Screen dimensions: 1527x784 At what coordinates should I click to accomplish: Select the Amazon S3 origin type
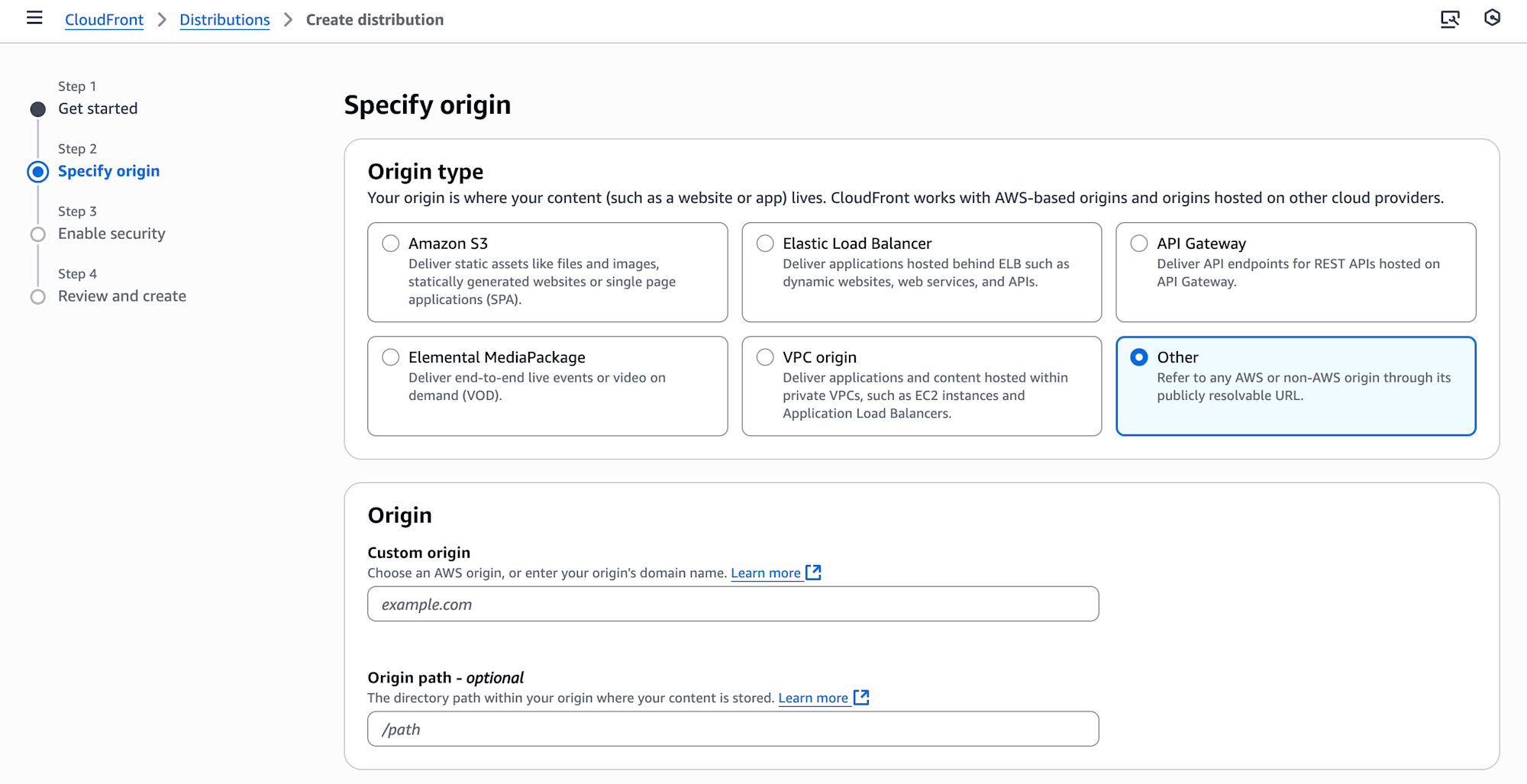pyautogui.click(x=391, y=244)
